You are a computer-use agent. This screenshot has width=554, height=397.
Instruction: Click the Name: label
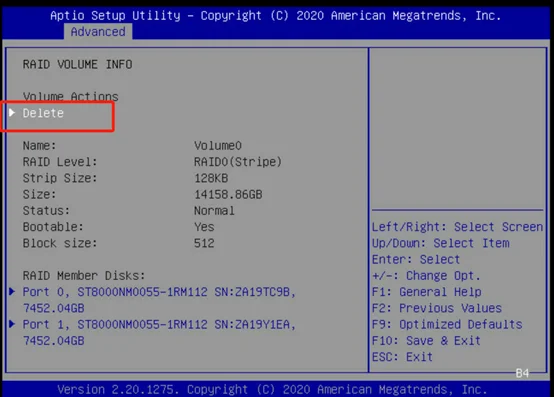point(39,146)
